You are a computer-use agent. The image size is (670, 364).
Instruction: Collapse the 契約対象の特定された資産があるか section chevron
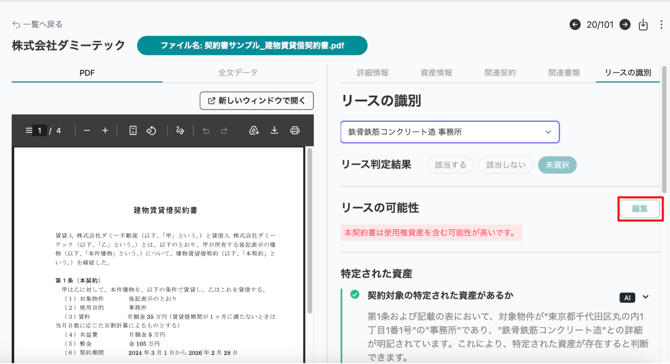click(646, 297)
